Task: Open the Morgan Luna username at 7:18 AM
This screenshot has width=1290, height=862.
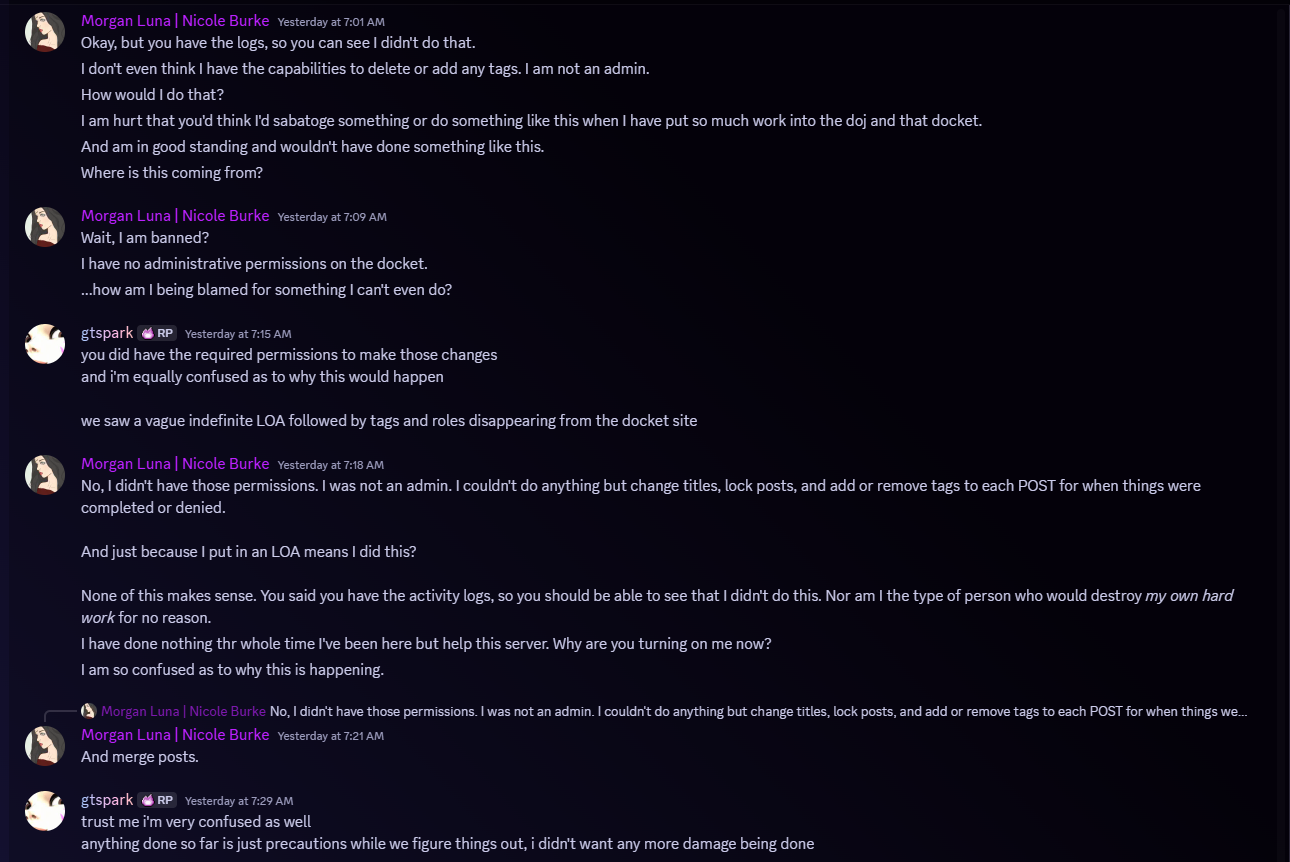Action: [x=175, y=464]
